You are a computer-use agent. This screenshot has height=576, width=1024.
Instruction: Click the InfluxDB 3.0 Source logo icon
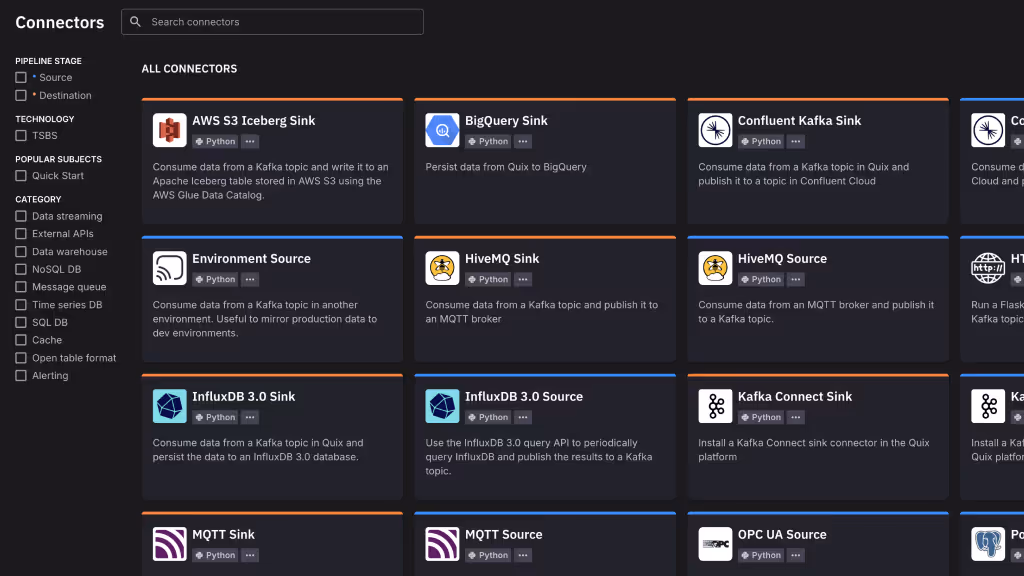pyautogui.click(x=442, y=406)
